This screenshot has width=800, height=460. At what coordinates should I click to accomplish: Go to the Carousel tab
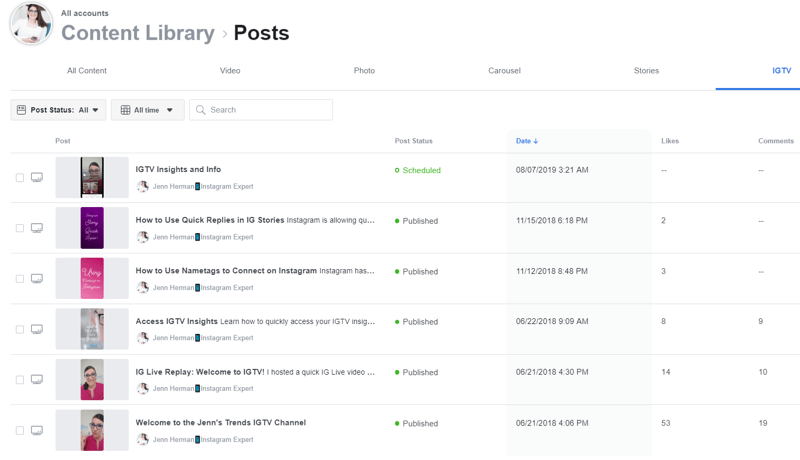point(505,70)
